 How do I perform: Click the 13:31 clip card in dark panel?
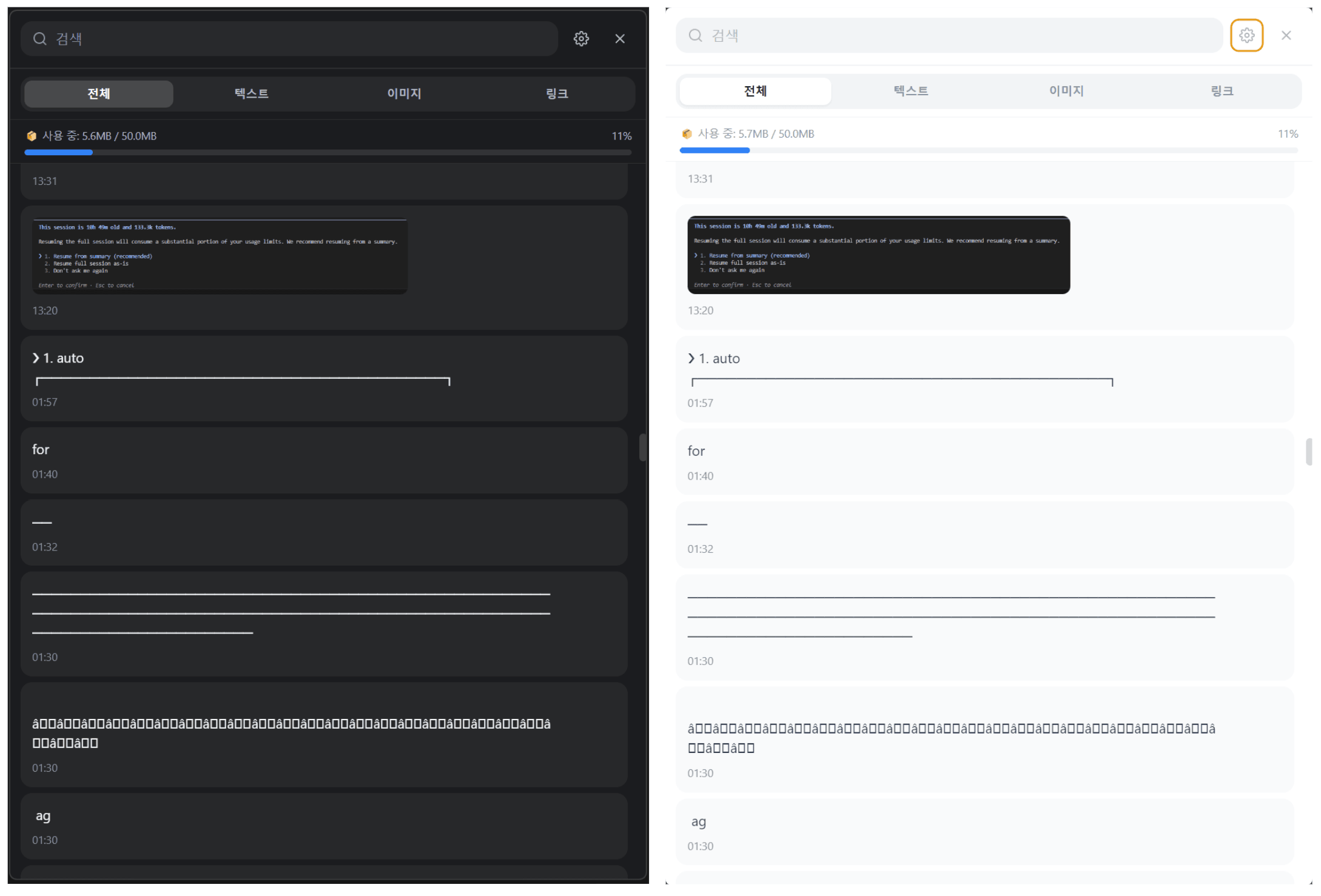click(x=324, y=182)
